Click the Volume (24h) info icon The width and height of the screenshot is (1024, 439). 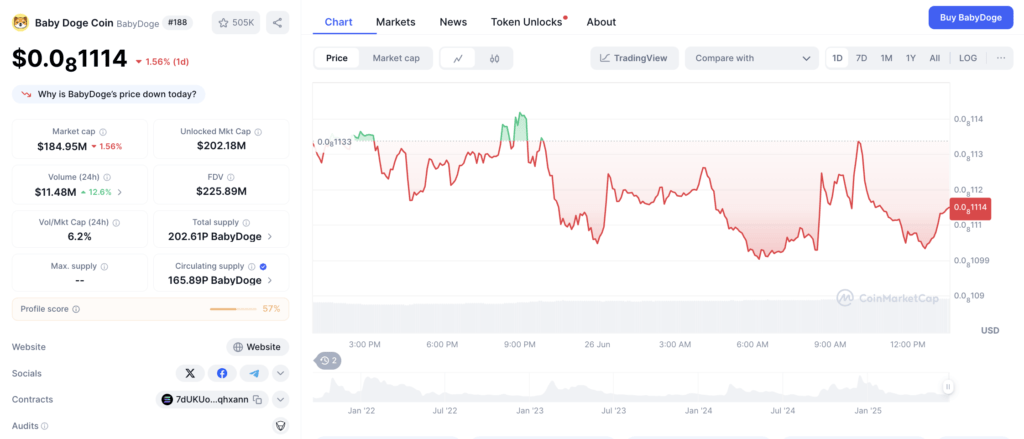click(x=107, y=177)
